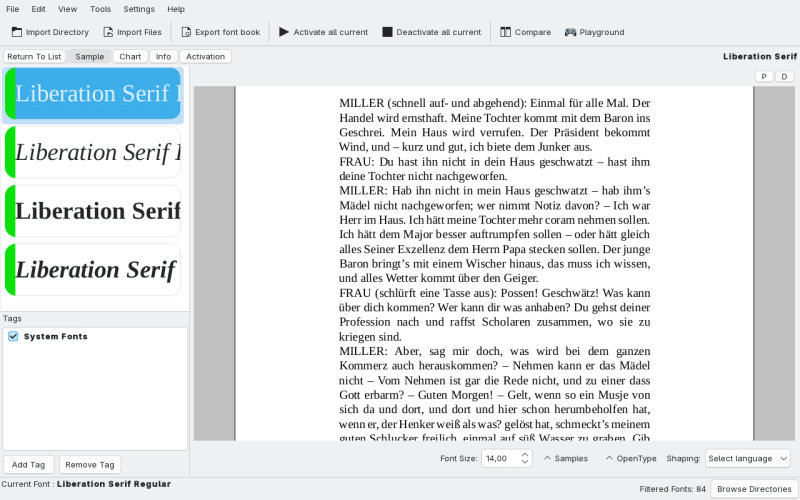Click the sample text page area

click(494, 263)
